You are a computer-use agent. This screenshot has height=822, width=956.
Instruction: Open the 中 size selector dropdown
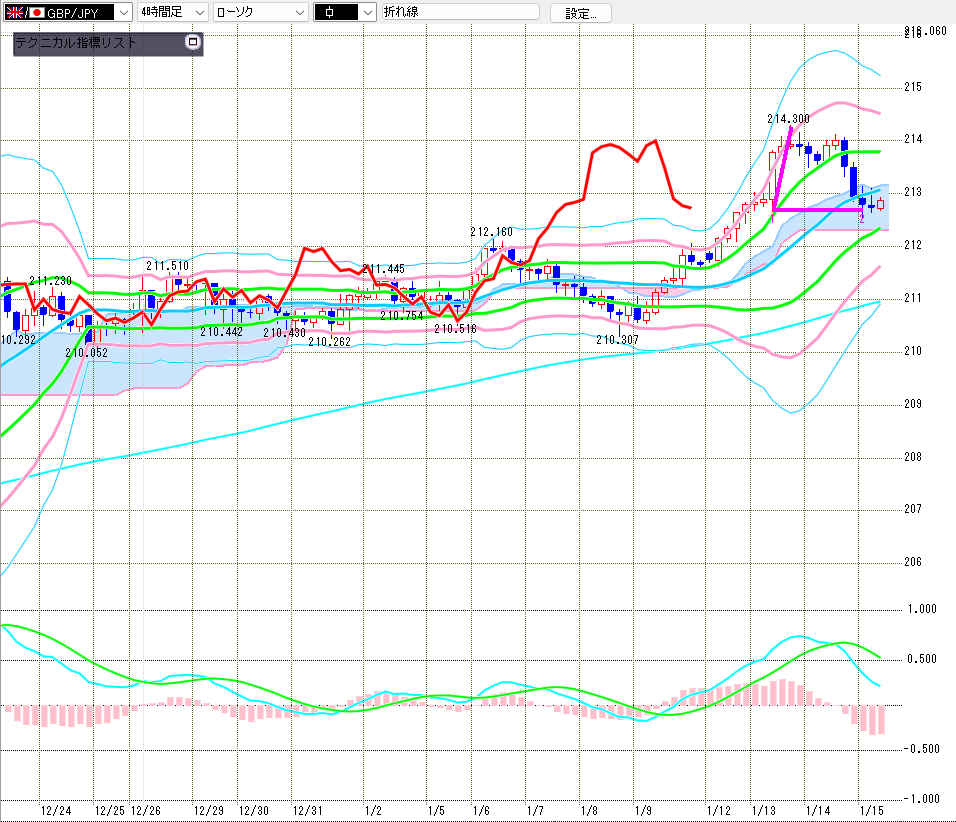coord(367,13)
